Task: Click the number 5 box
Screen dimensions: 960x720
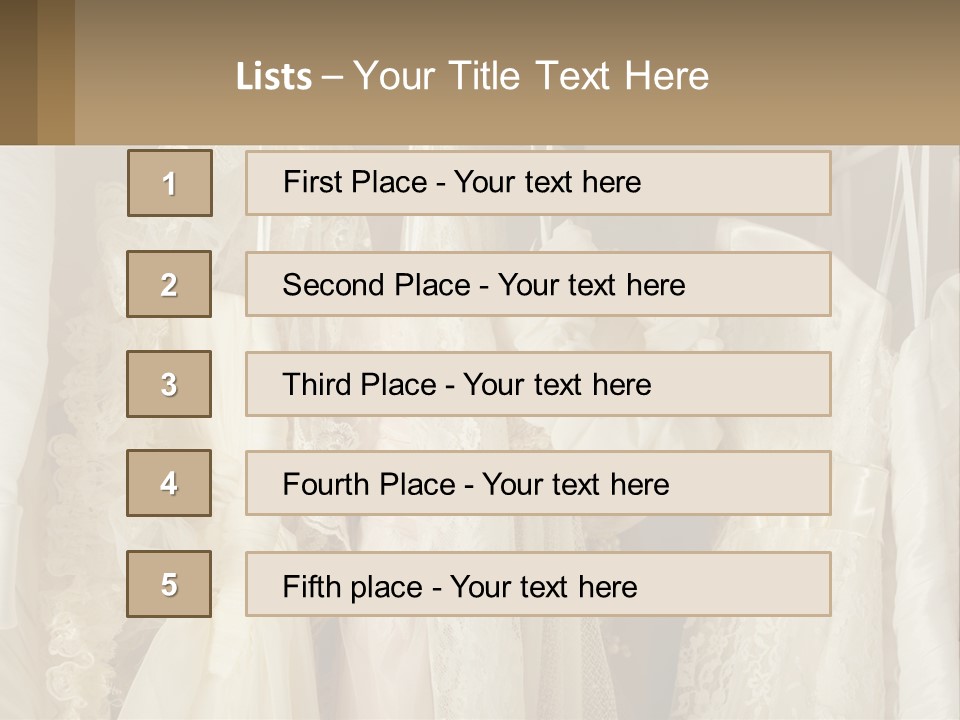Action: point(169,584)
